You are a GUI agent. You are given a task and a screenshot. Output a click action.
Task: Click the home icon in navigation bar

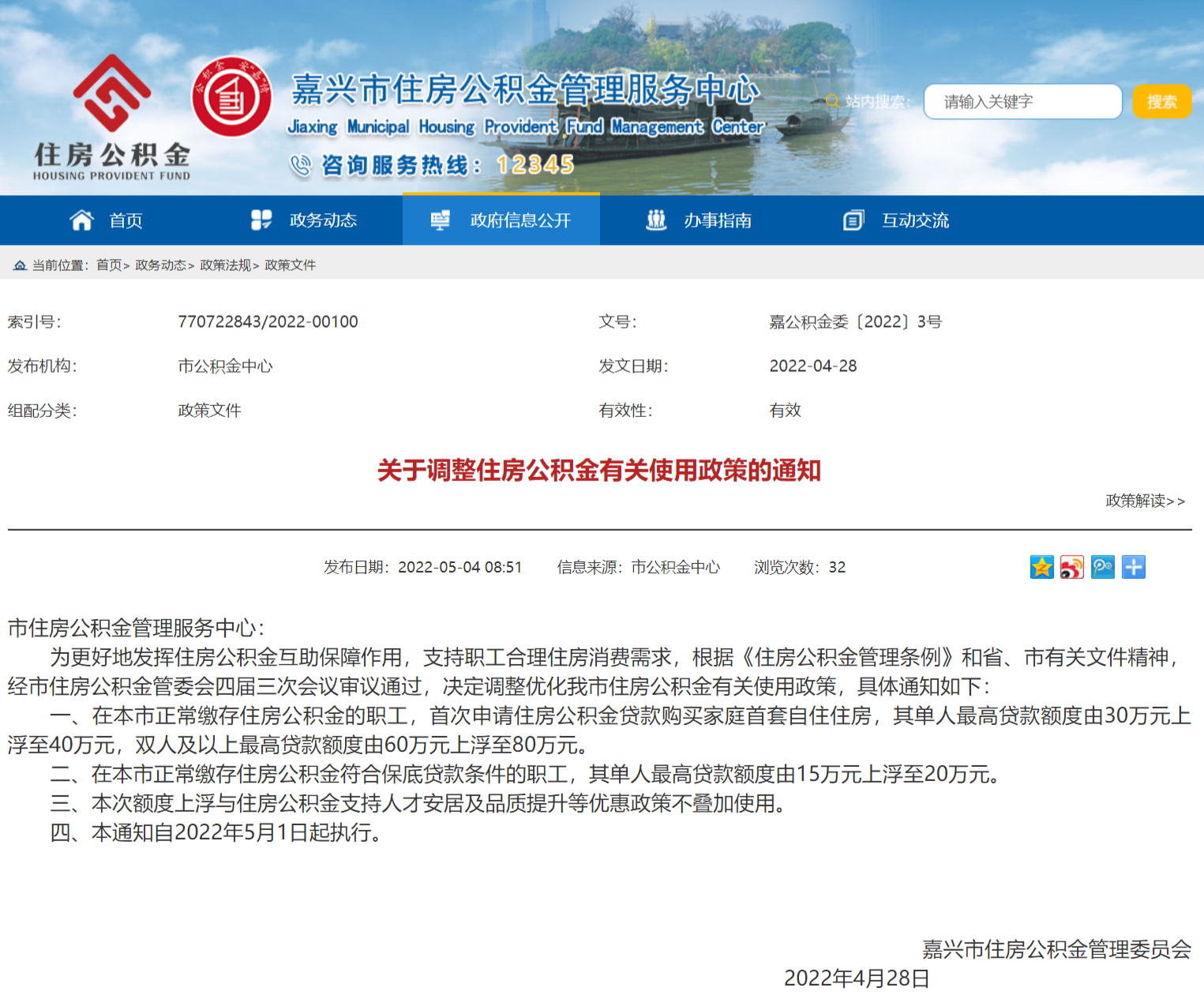pyautogui.click(x=81, y=220)
